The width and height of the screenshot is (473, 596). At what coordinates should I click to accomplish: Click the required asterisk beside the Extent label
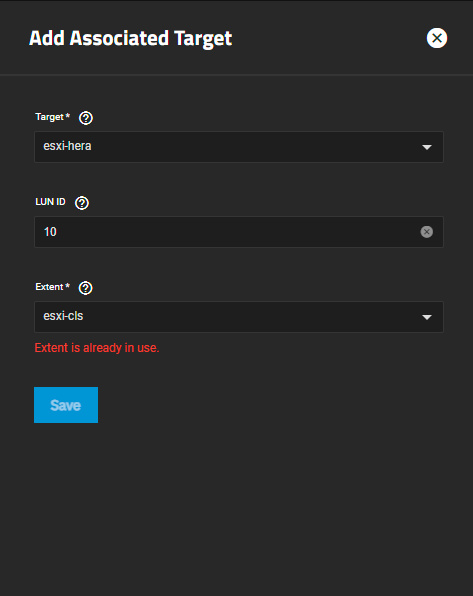68,285
